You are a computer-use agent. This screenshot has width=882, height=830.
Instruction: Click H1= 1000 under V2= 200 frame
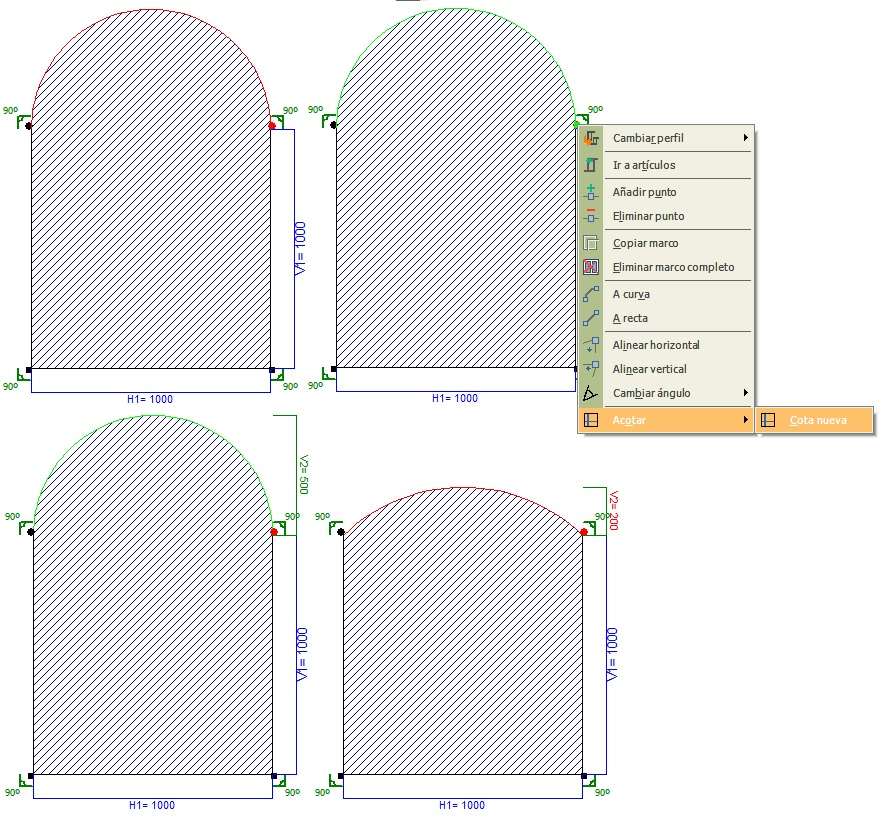pos(462,805)
